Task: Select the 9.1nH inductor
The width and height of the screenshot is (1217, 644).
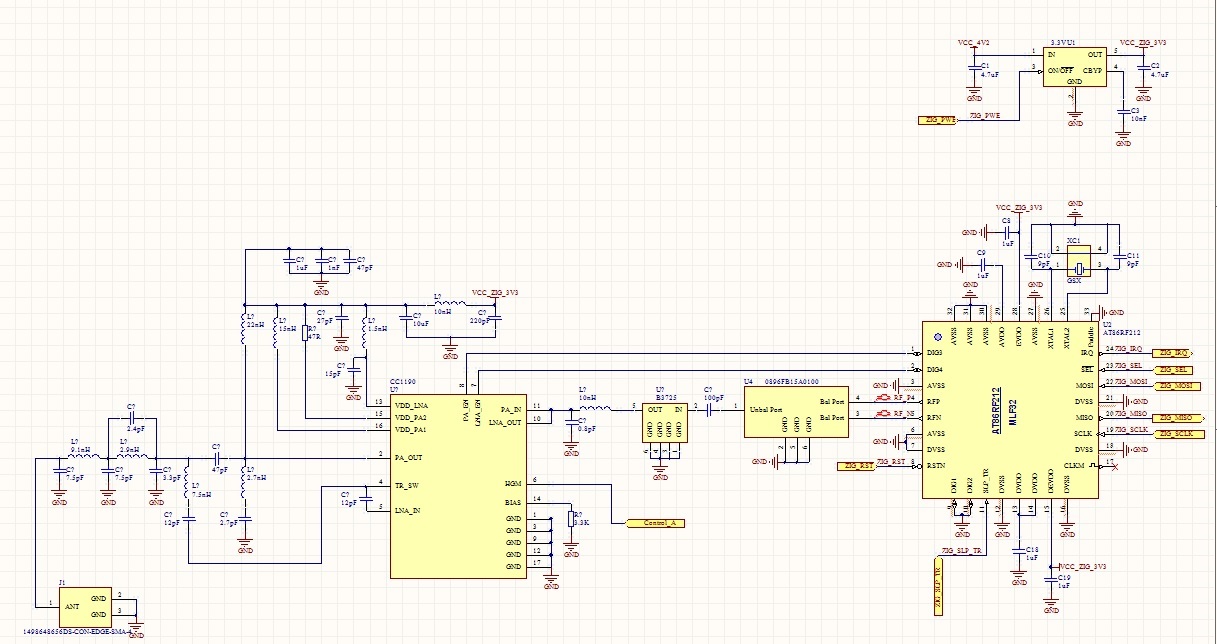Action: point(83,457)
